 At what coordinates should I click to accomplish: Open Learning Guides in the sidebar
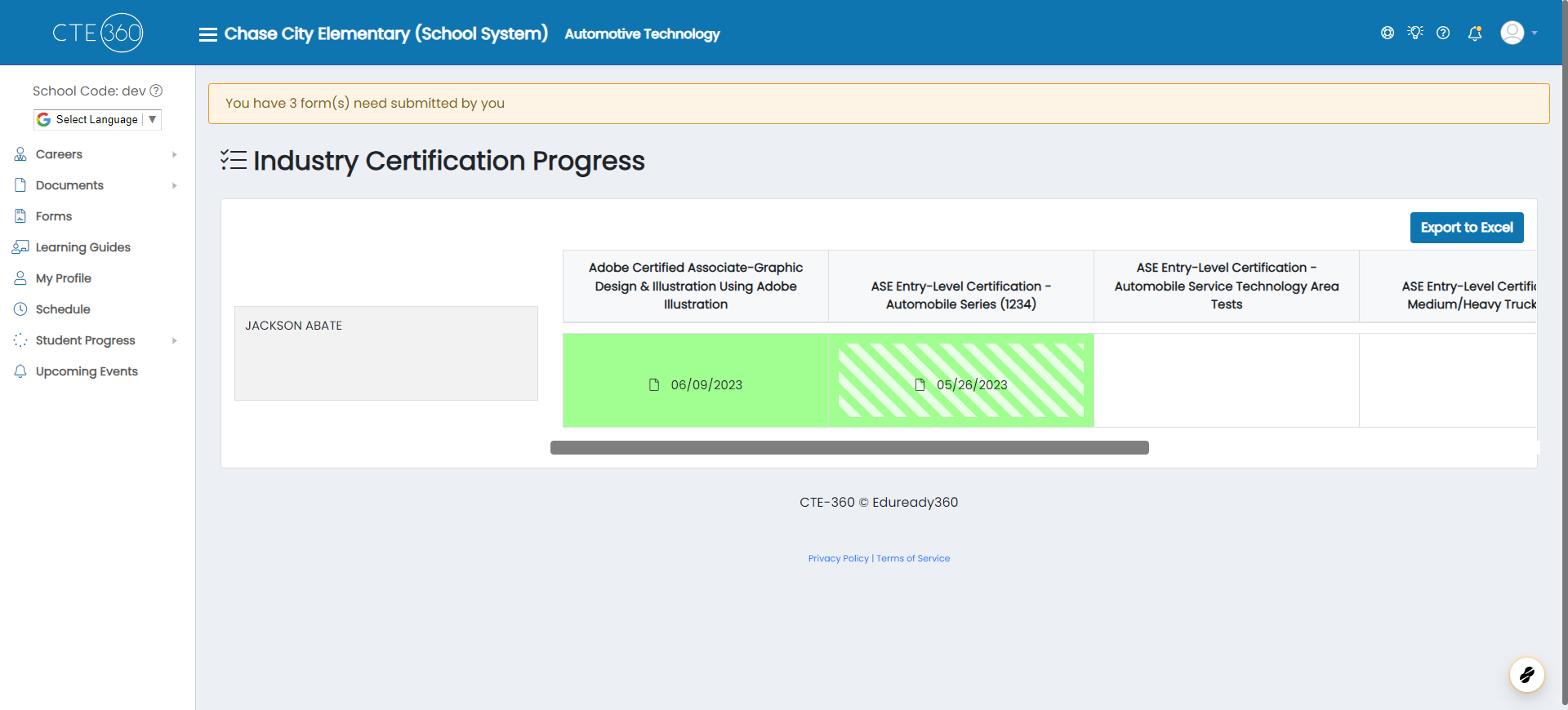pyautogui.click(x=82, y=247)
